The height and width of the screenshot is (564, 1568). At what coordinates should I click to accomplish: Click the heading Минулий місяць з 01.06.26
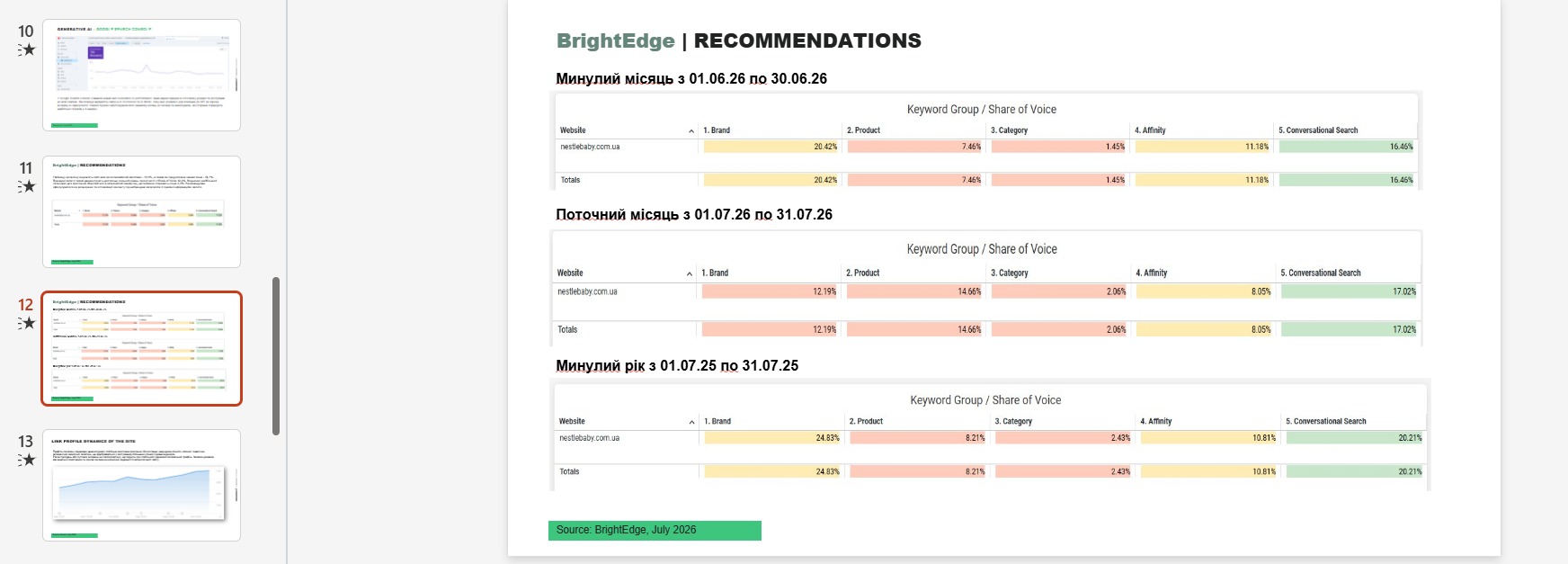[691, 78]
